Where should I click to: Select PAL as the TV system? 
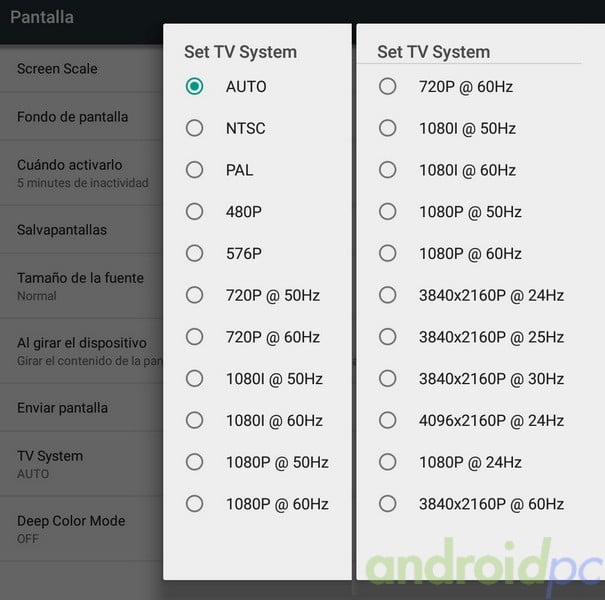195,170
